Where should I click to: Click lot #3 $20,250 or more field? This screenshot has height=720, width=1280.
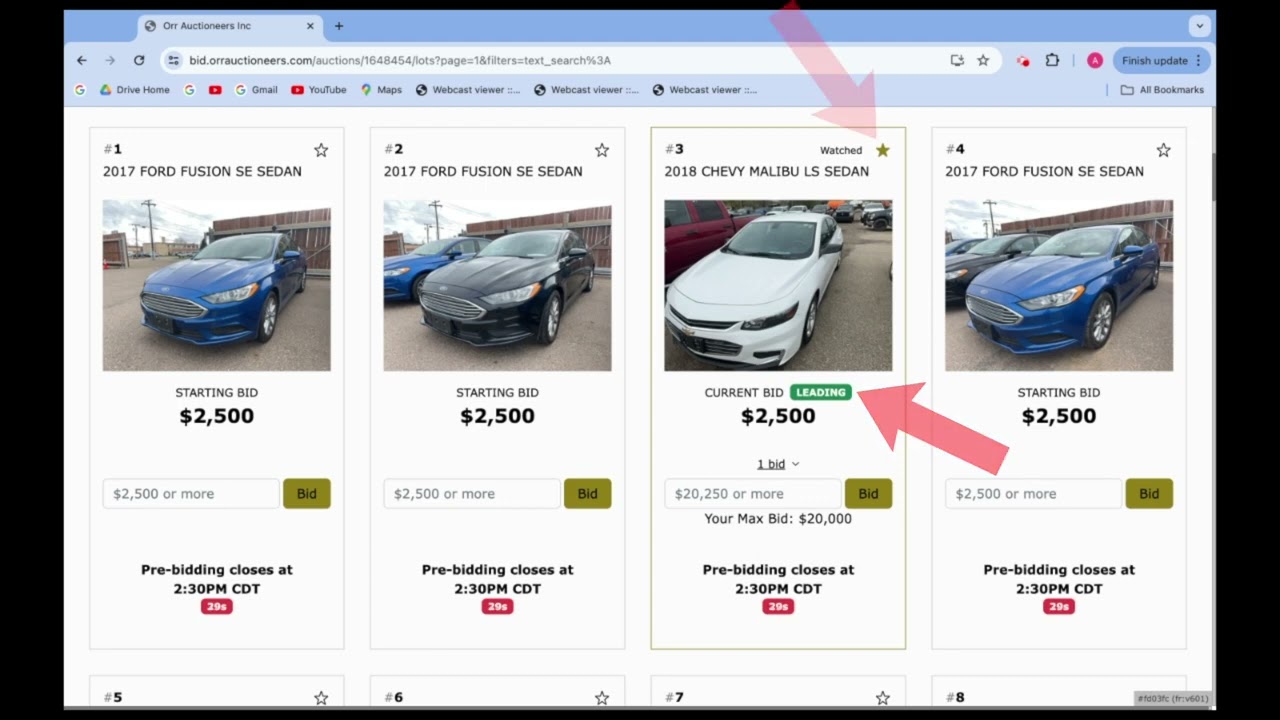753,493
